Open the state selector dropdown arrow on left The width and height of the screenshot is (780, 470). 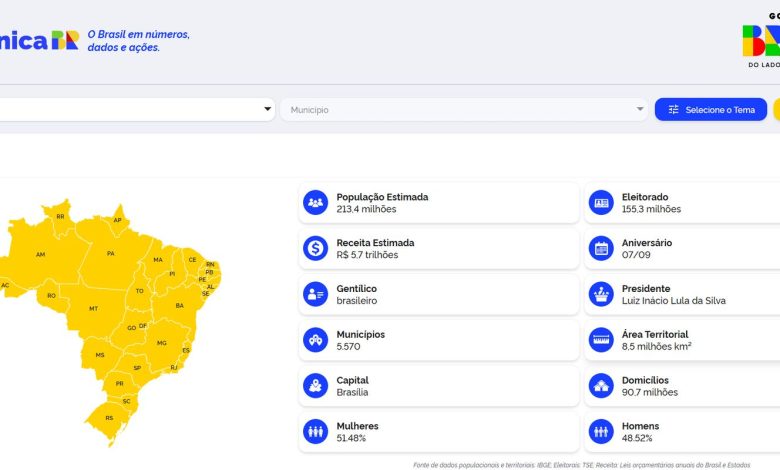(268, 109)
